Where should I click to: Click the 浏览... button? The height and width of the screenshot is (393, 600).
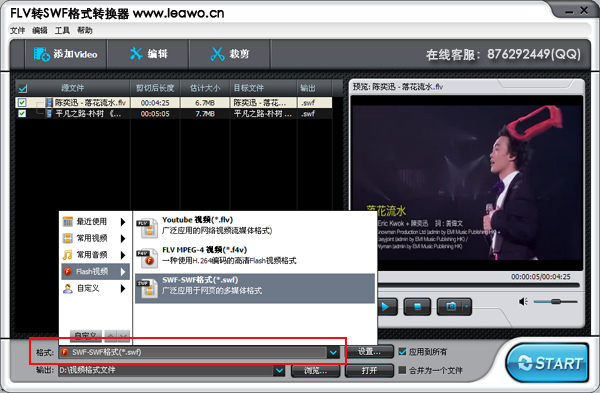(315, 370)
